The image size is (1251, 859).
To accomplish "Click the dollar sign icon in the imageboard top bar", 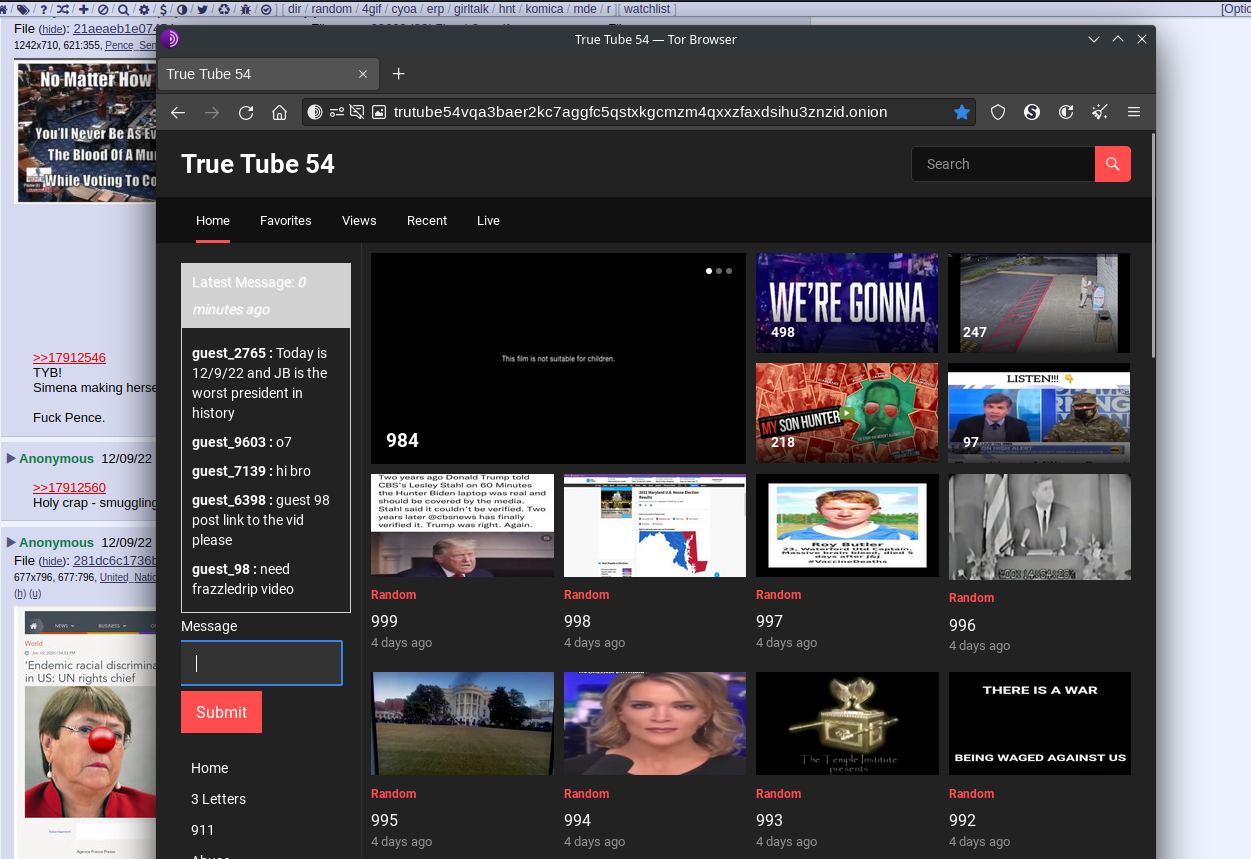I will click(163, 9).
